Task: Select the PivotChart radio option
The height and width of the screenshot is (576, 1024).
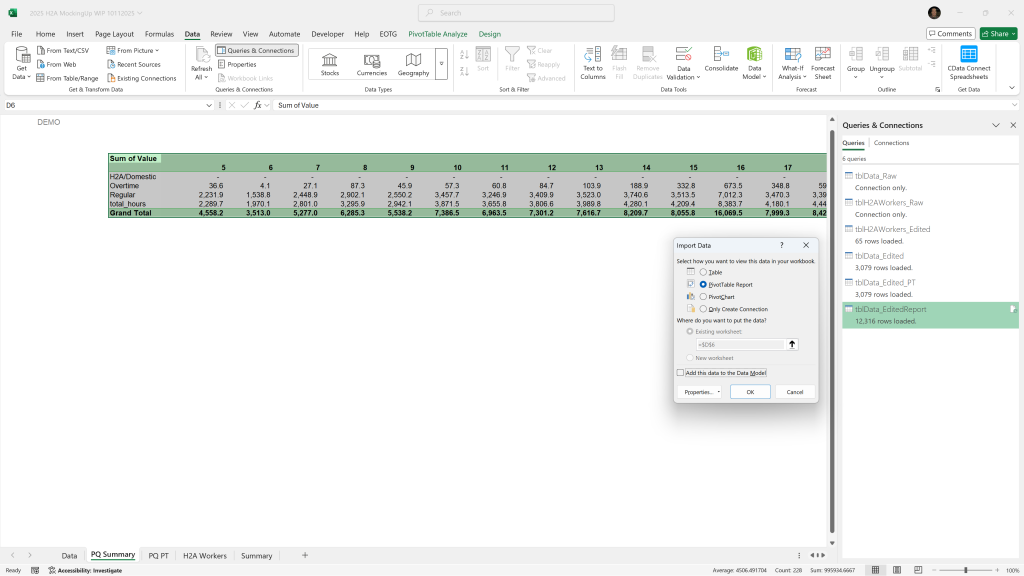Action: (x=703, y=297)
